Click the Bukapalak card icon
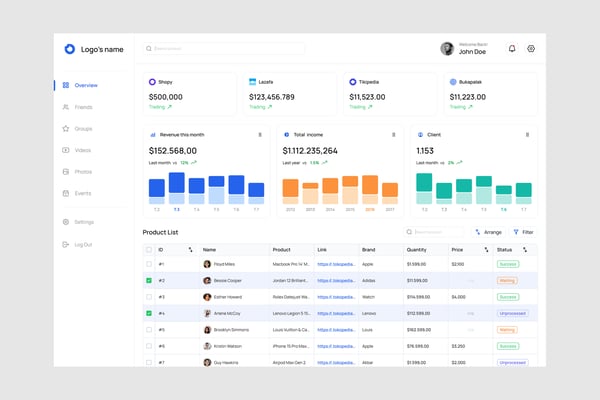600x400 pixels. coord(453,82)
